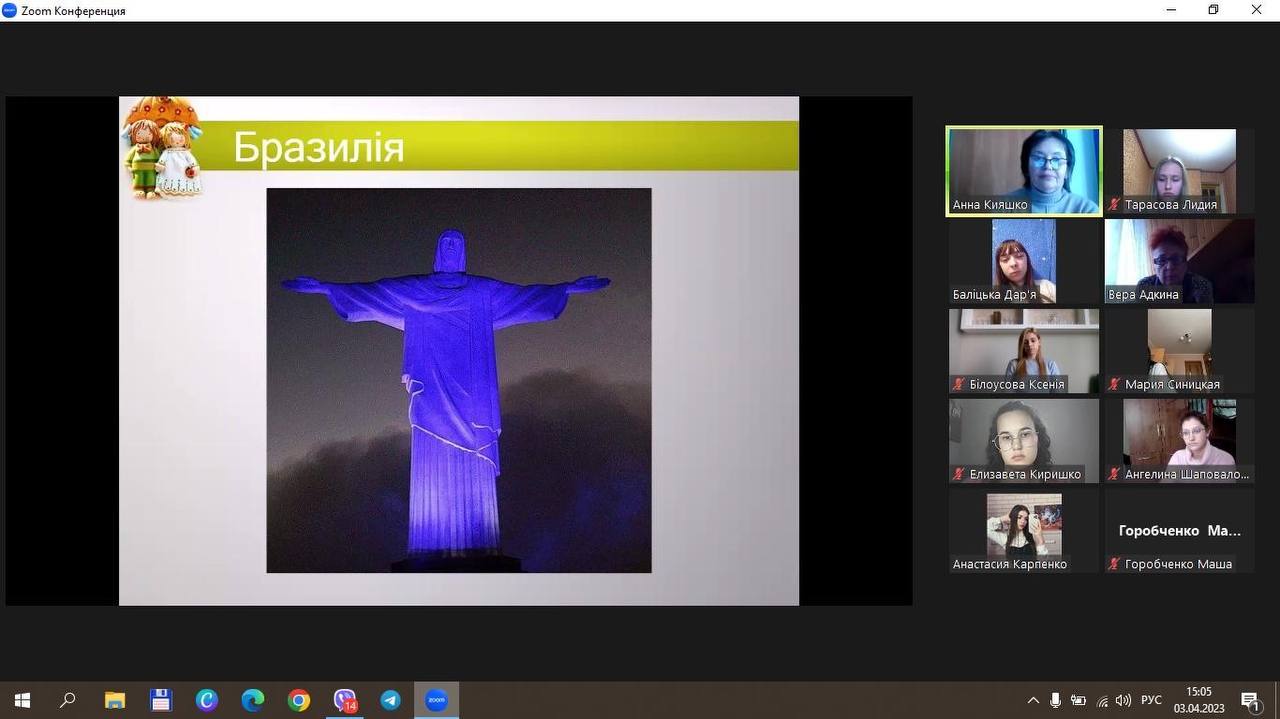1280x719 pixels.
Task: Click Zoom logo in title bar
Action: (x=10, y=10)
